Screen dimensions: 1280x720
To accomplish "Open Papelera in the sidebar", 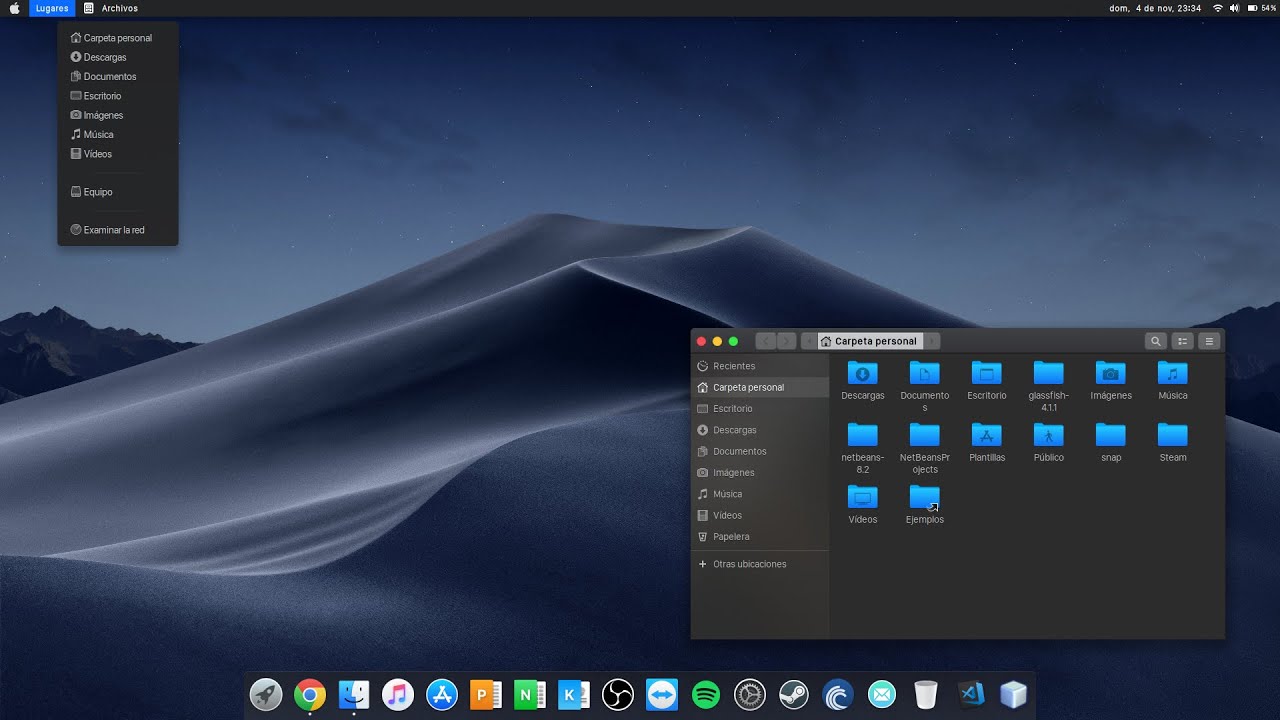I will pyautogui.click(x=760, y=537).
